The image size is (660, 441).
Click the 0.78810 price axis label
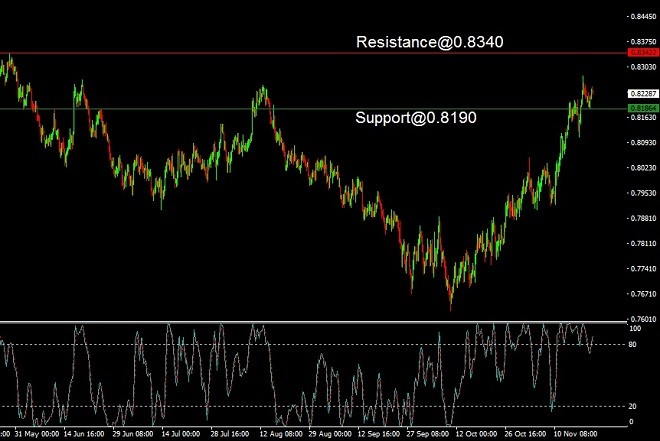click(643, 218)
